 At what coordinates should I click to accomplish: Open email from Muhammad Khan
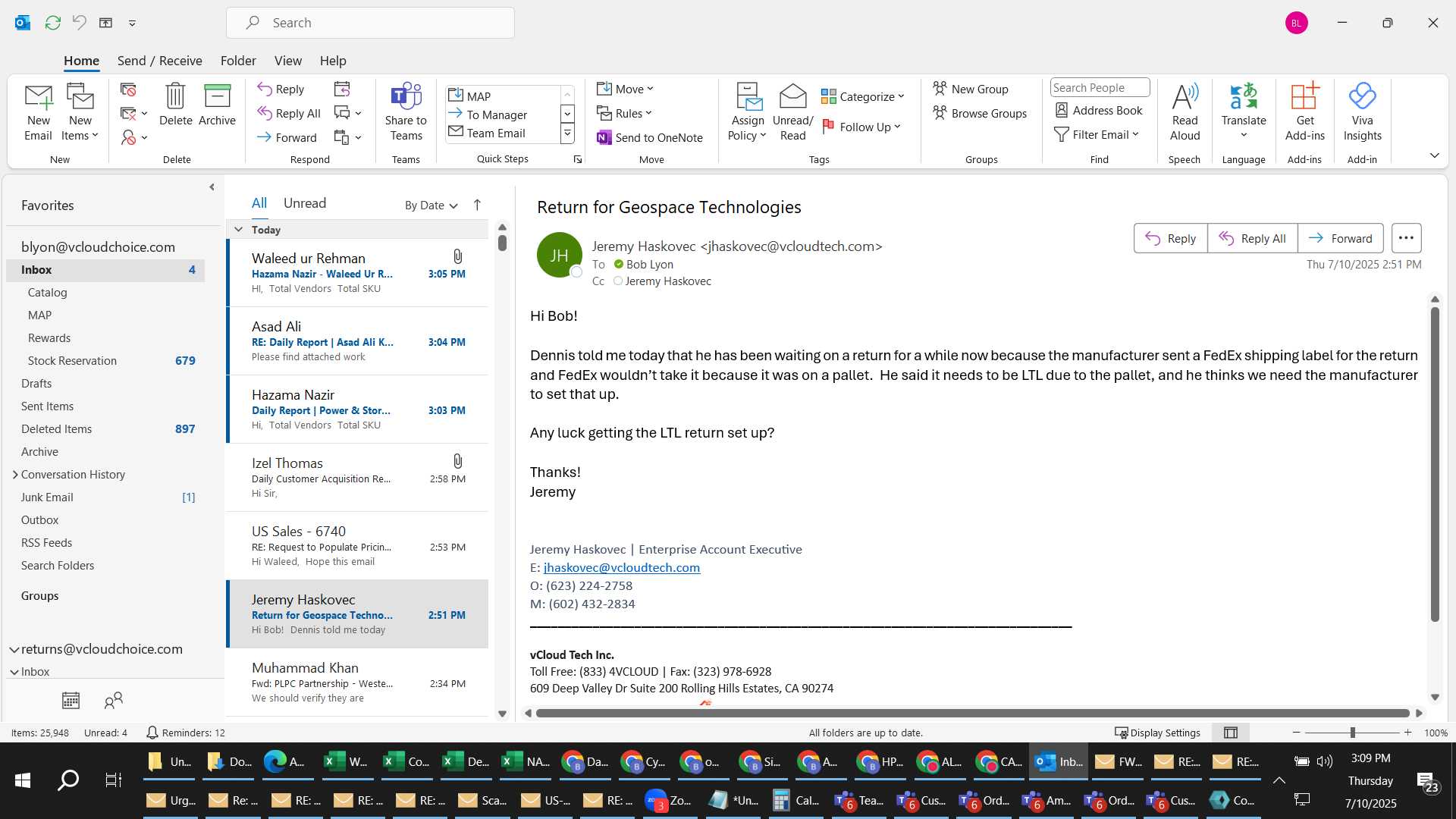[x=357, y=682]
